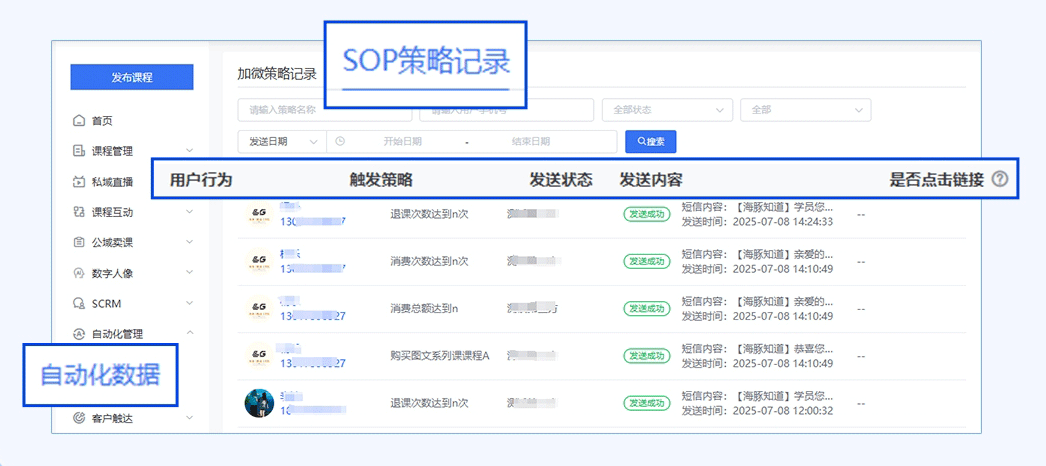1046x466 pixels.
Task: Click the 发布课程 button
Action: [x=132, y=77]
